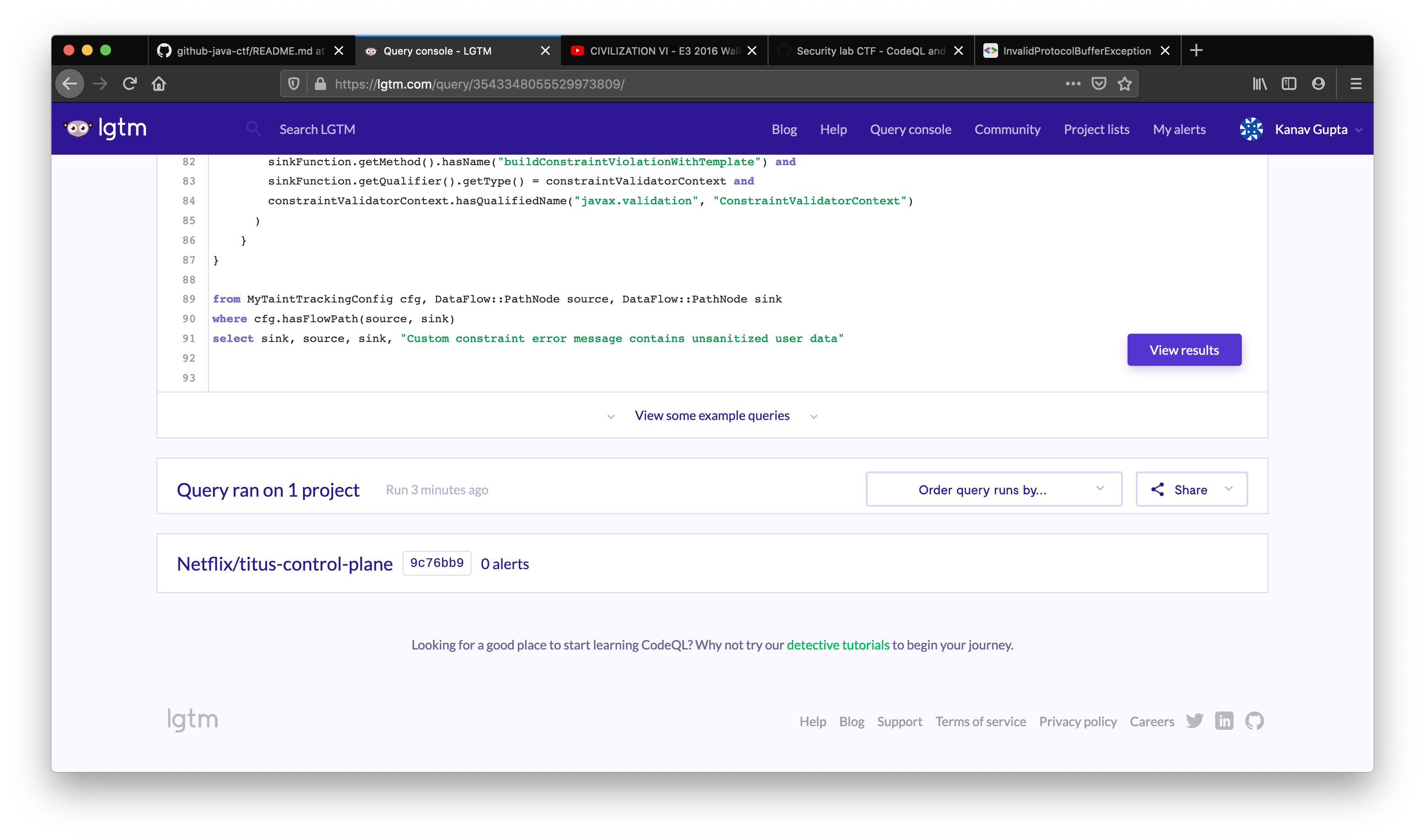Expand View some example queries
Viewport: 1425px width, 840px height.
click(x=712, y=415)
